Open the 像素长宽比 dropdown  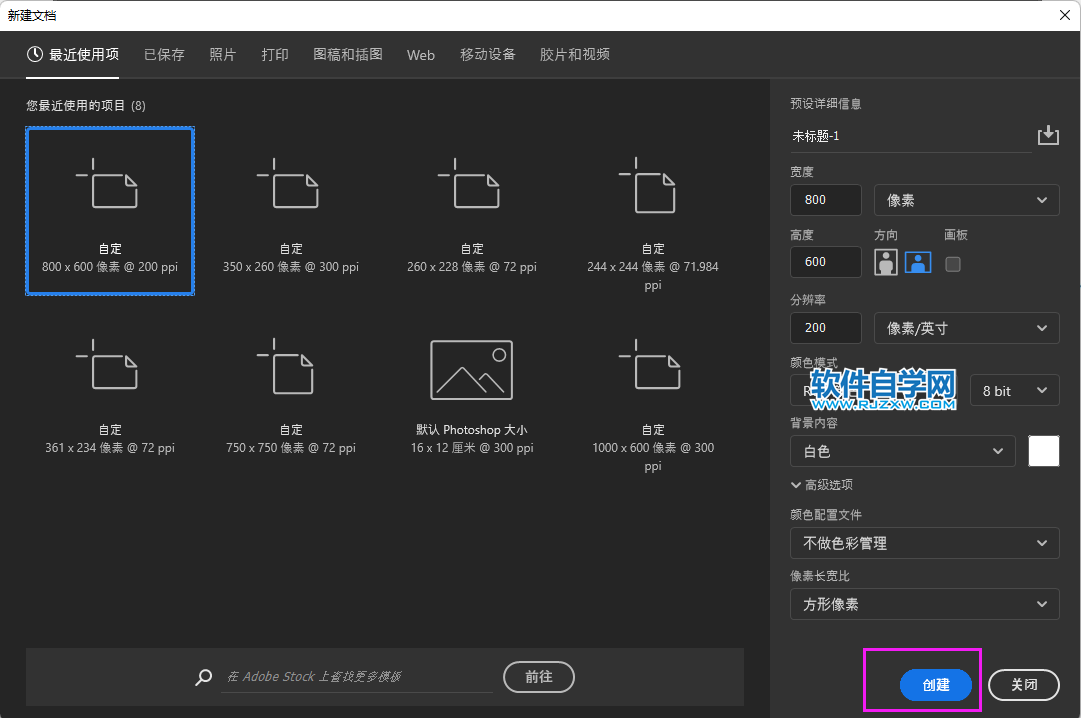click(924, 604)
